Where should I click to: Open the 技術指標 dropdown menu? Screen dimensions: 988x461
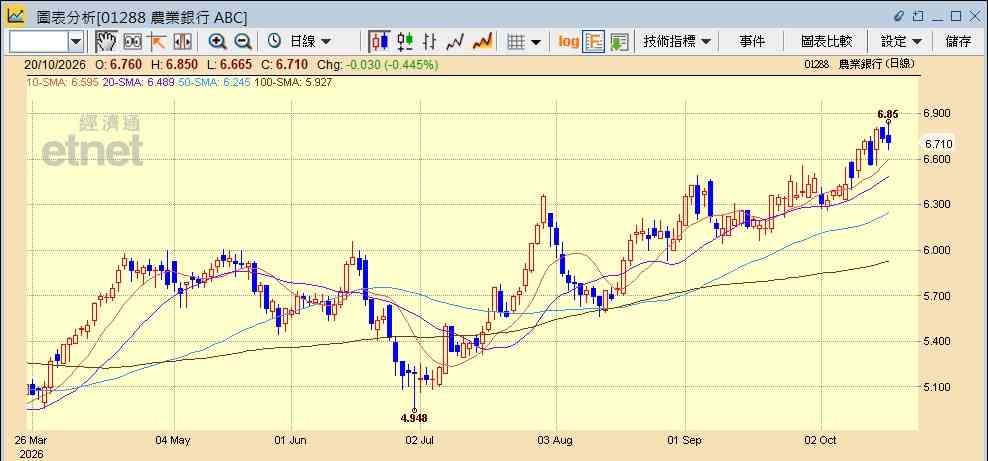pyautogui.click(x=677, y=42)
